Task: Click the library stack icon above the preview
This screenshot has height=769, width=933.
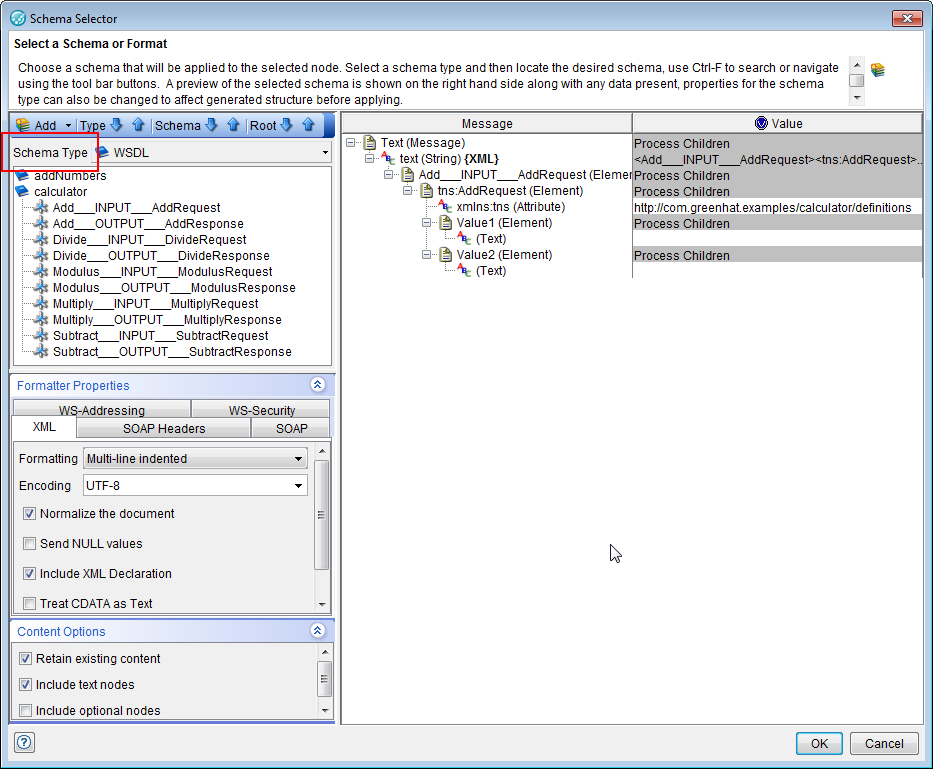Action: click(878, 69)
